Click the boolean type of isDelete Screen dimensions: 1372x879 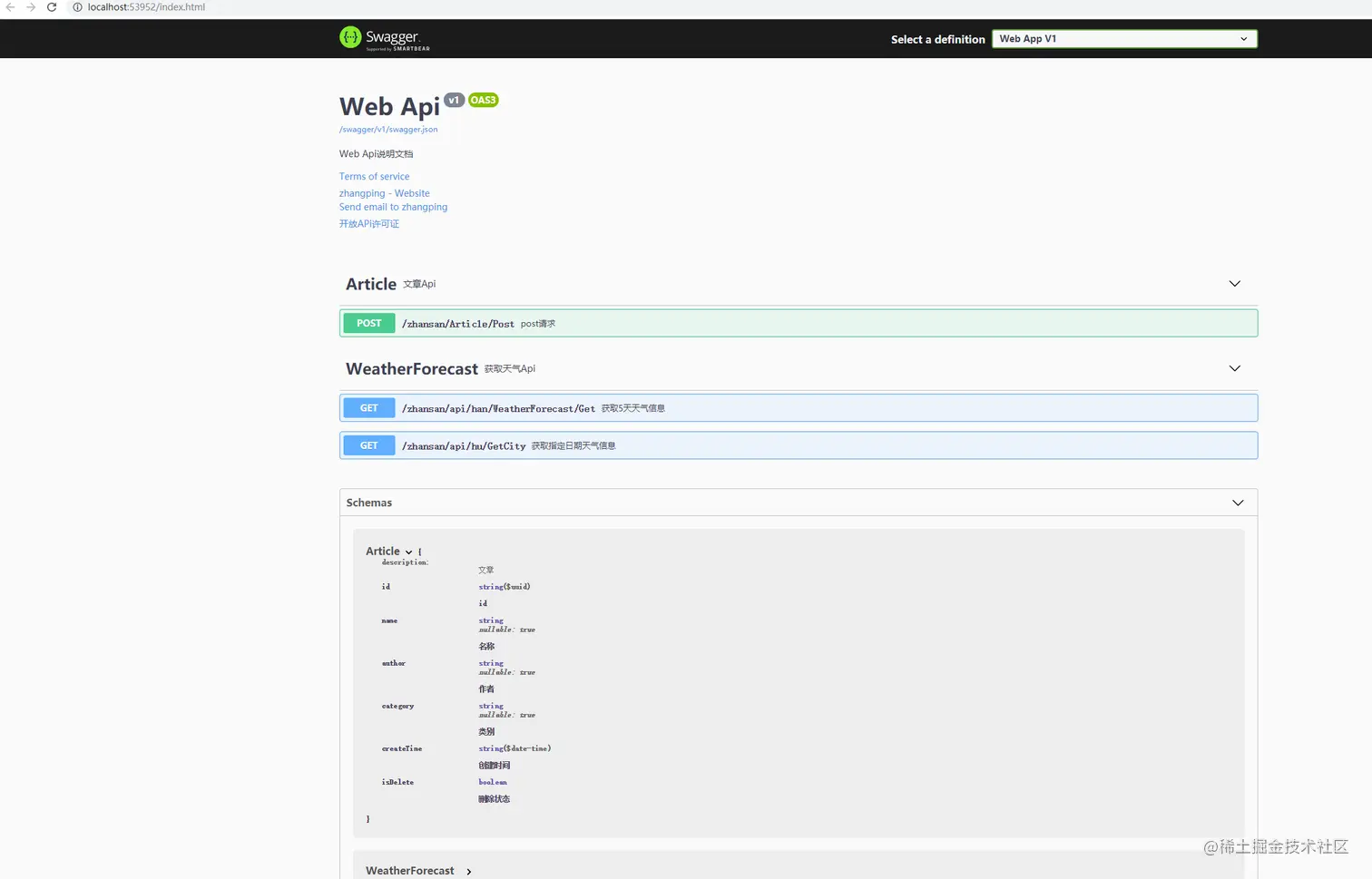click(x=493, y=783)
